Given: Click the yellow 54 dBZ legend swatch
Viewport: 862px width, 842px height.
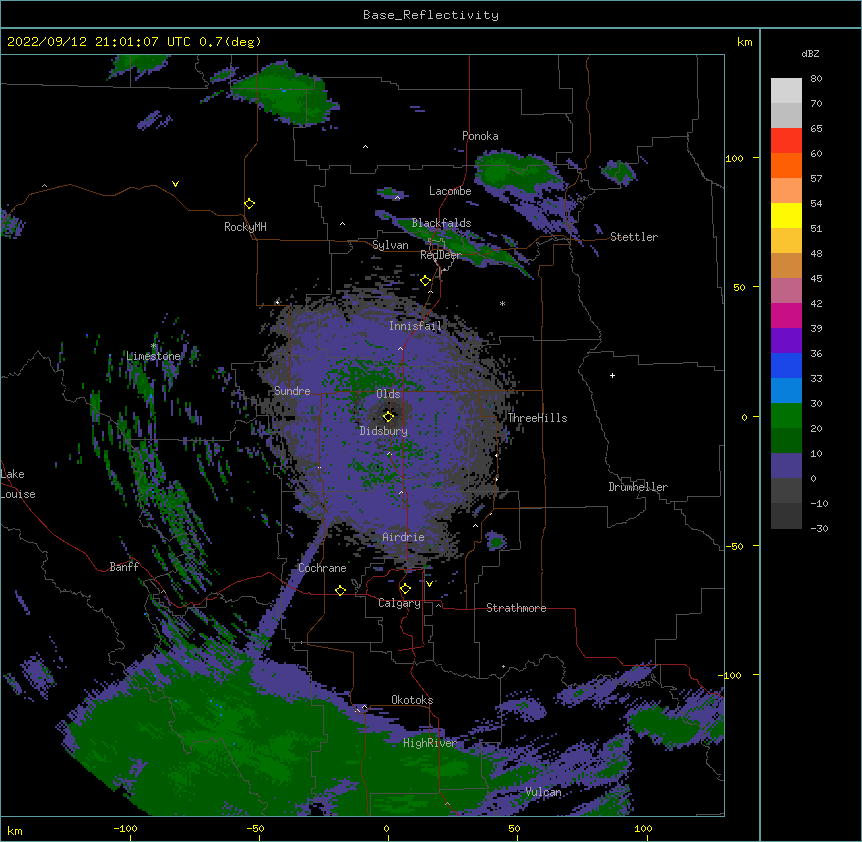Looking at the screenshot, I should point(786,215).
